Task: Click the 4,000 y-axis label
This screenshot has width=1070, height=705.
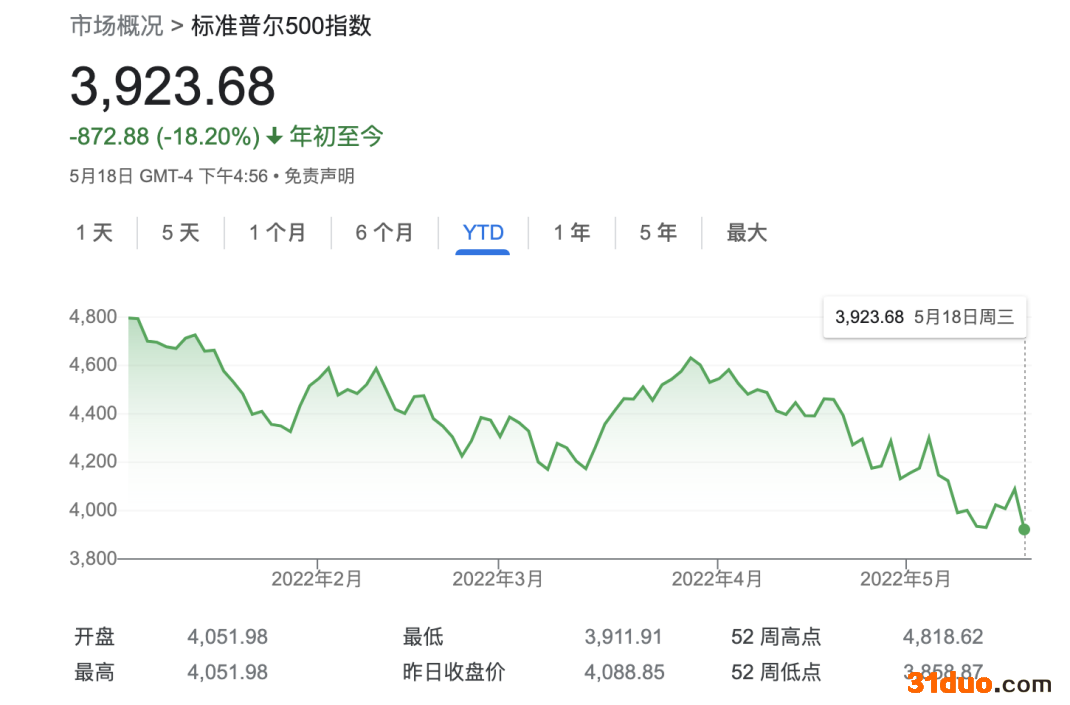Action: pyautogui.click(x=93, y=510)
